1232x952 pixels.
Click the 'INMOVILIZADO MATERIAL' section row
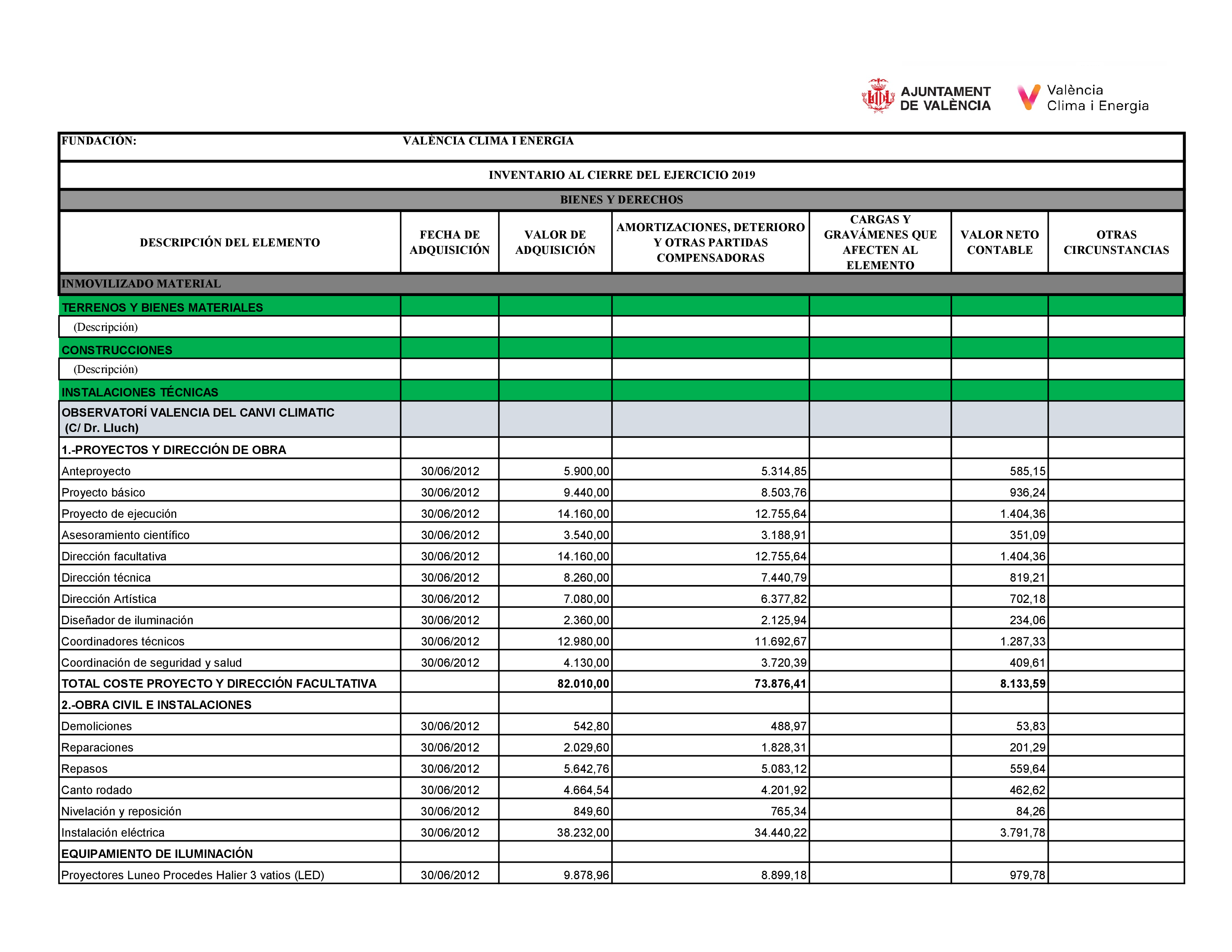point(622,284)
